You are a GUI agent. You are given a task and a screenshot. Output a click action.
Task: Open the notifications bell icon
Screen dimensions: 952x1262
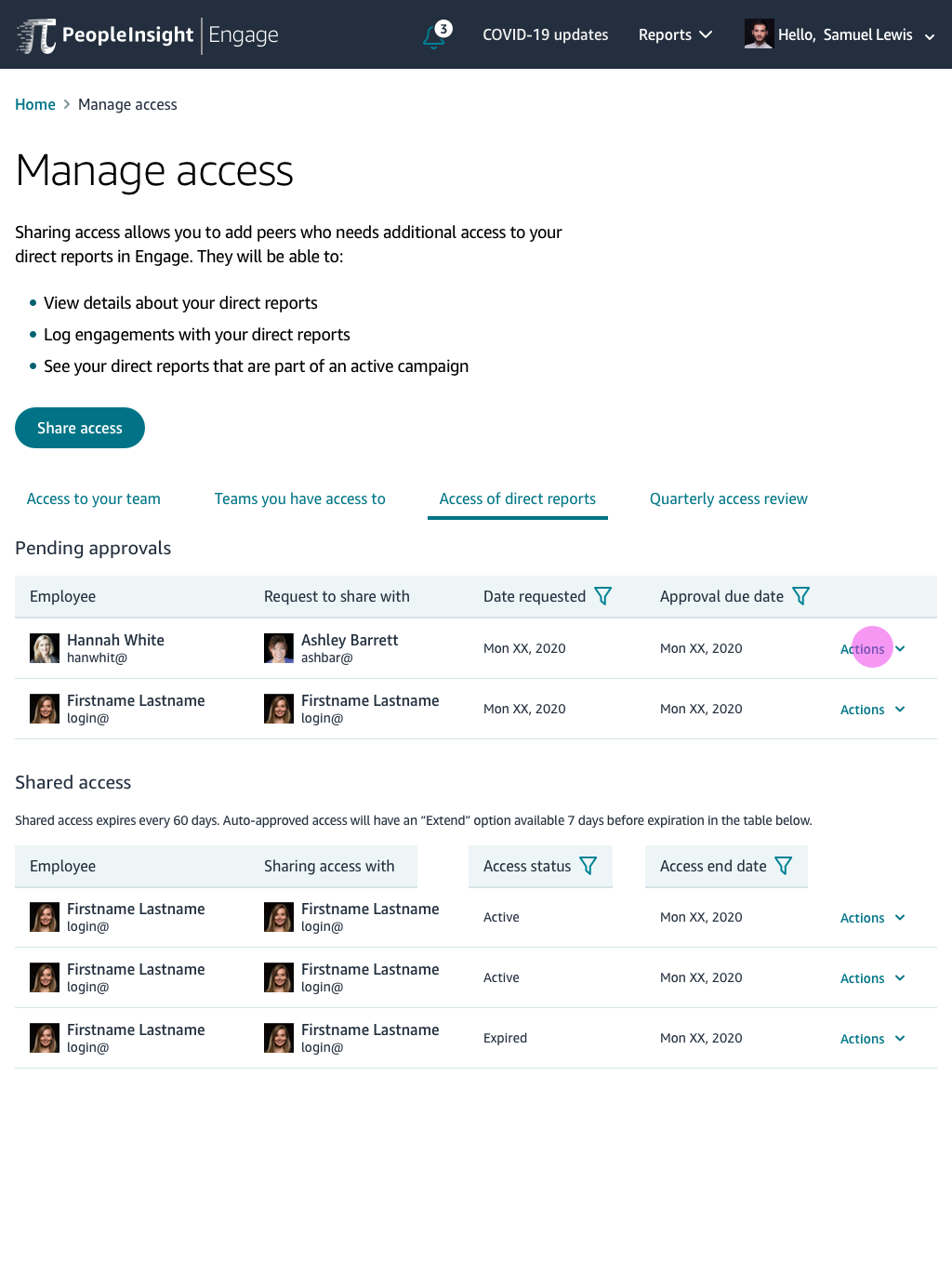click(435, 35)
